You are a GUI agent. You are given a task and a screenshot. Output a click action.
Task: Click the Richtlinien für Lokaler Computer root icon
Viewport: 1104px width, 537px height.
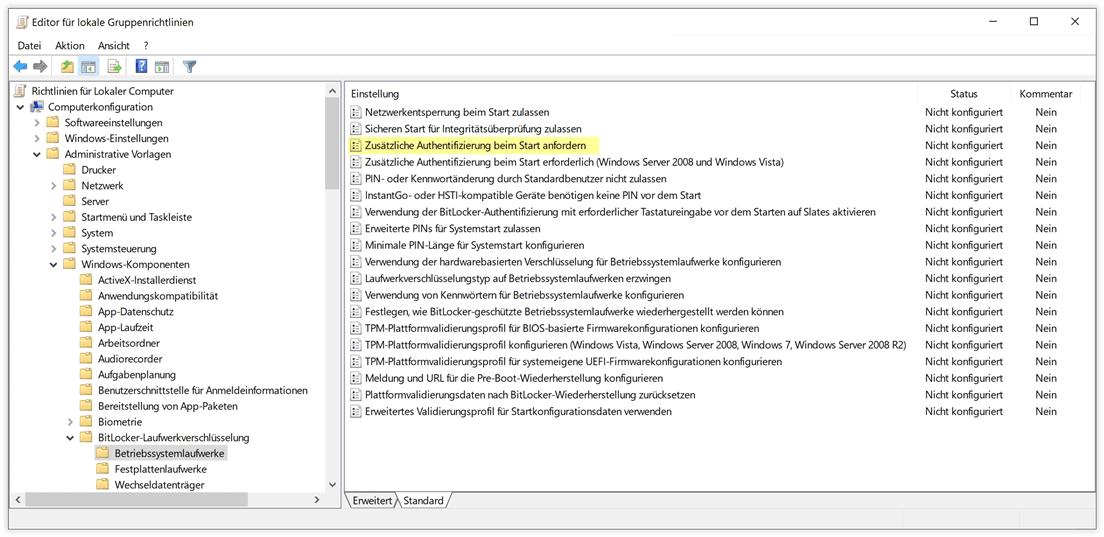click(20, 91)
